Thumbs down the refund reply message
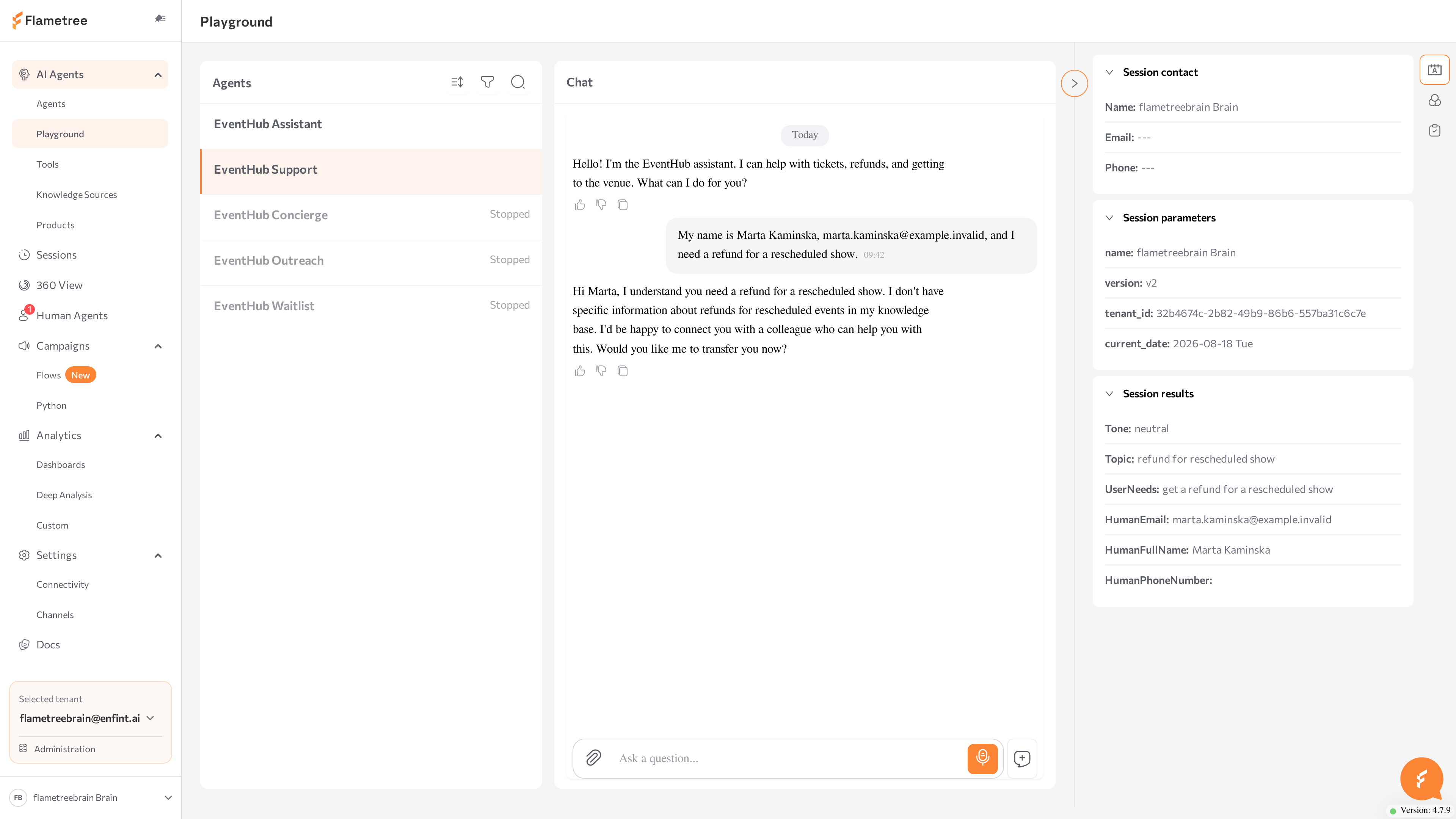This screenshot has height=819, width=1456. click(x=601, y=371)
